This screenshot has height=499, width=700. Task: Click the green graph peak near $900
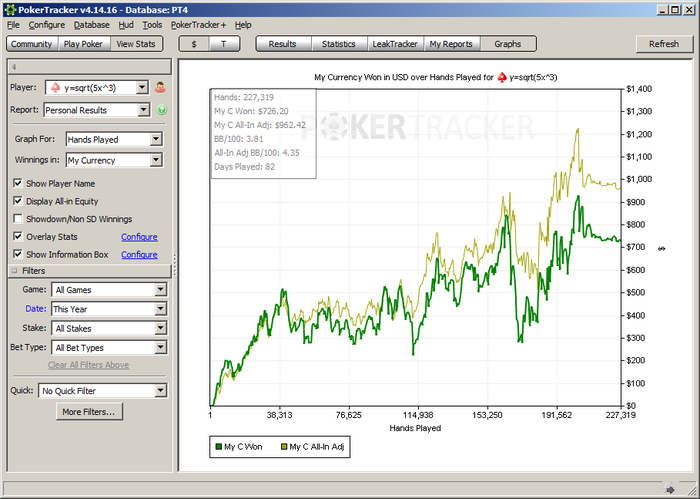578,196
